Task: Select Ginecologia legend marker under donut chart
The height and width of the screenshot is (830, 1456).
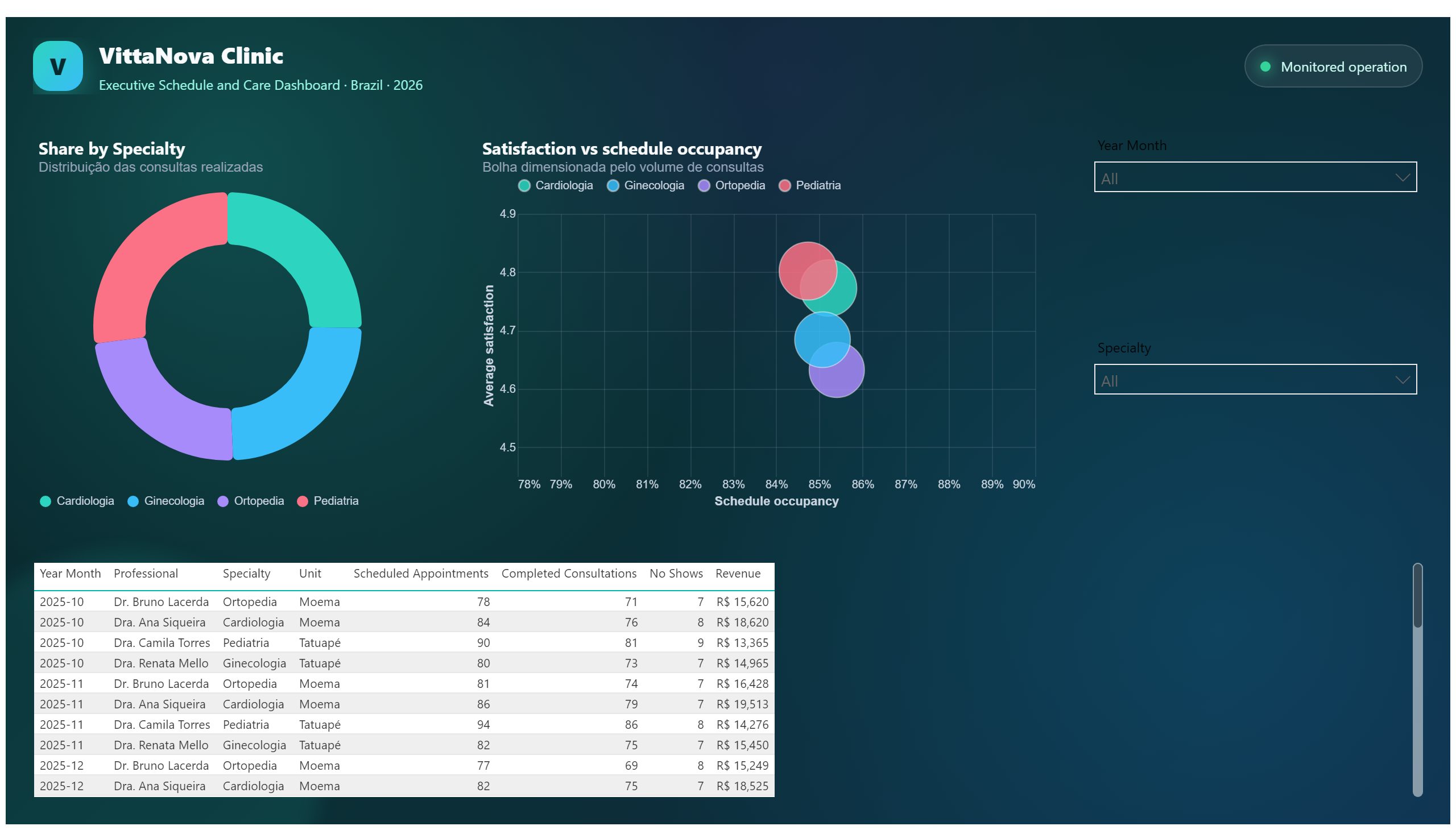Action: point(133,501)
